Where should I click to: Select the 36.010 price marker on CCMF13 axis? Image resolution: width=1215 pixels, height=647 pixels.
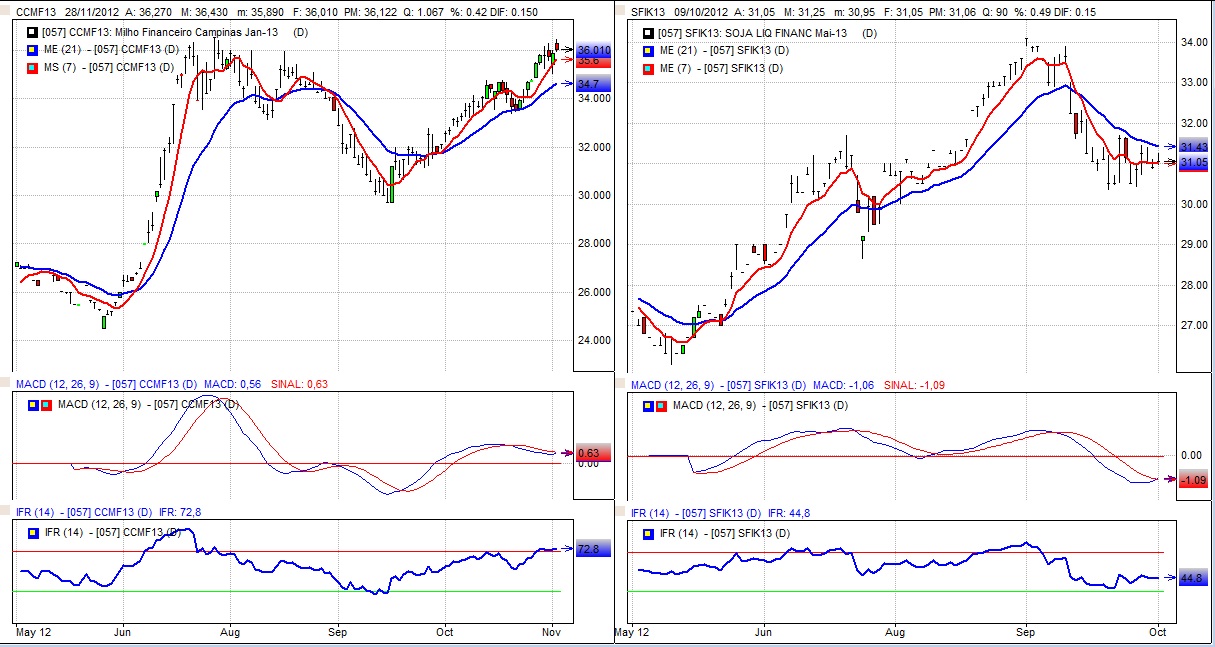tap(593, 50)
